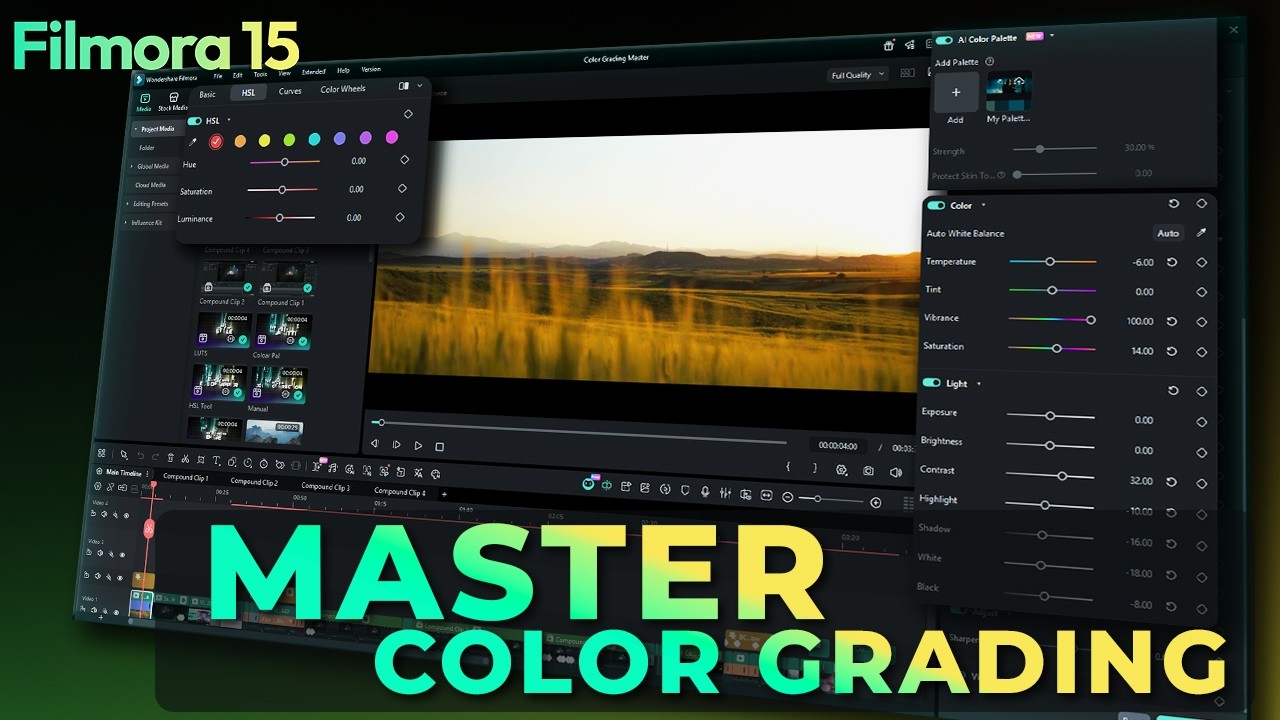Select the cyan HSL color swatch
This screenshot has height=720, width=1280.
pos(314,139)
